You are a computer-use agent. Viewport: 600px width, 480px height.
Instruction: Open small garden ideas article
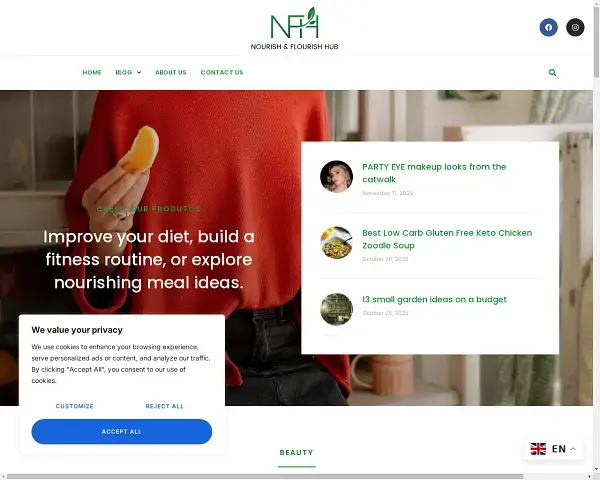tap(434, 299)
